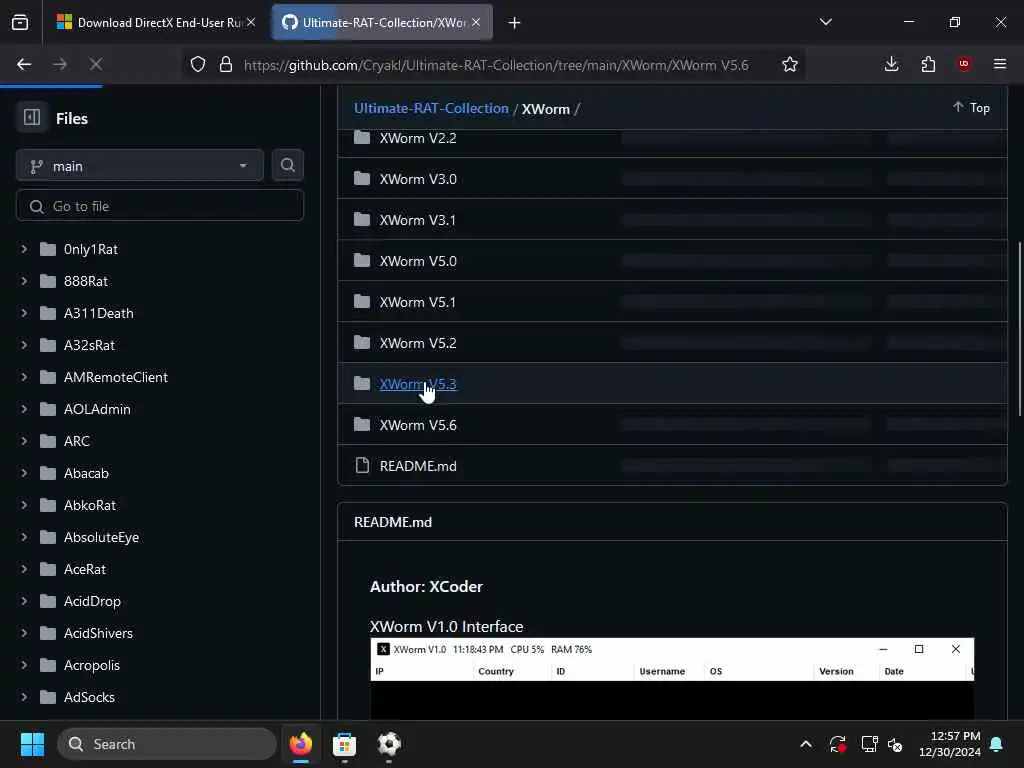The image size is (1024, 768).
Task: Open Firefox hamburger application menu
Action: [1000, 64]
